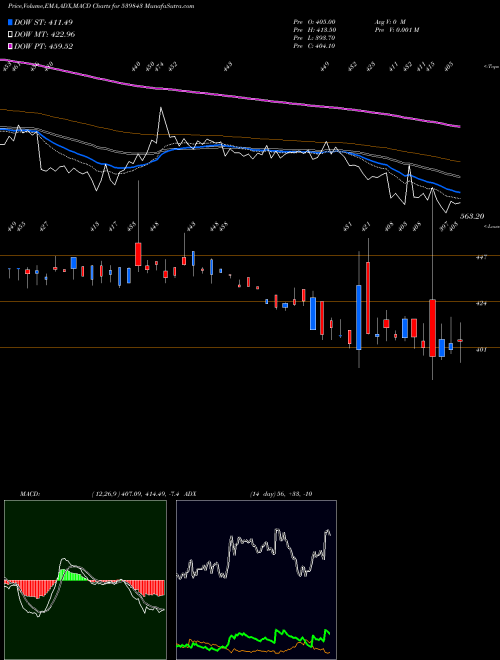
Task: Click the magenta DOW PT legend swatch
Action: coord(10,46)
